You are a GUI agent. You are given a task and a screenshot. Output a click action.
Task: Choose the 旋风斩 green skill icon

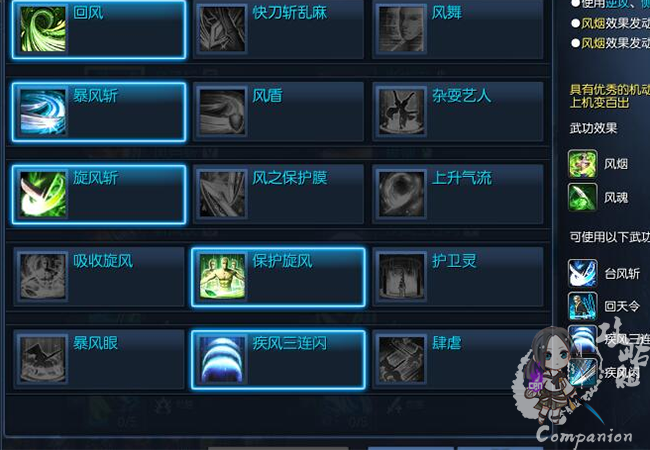point(43,194)
